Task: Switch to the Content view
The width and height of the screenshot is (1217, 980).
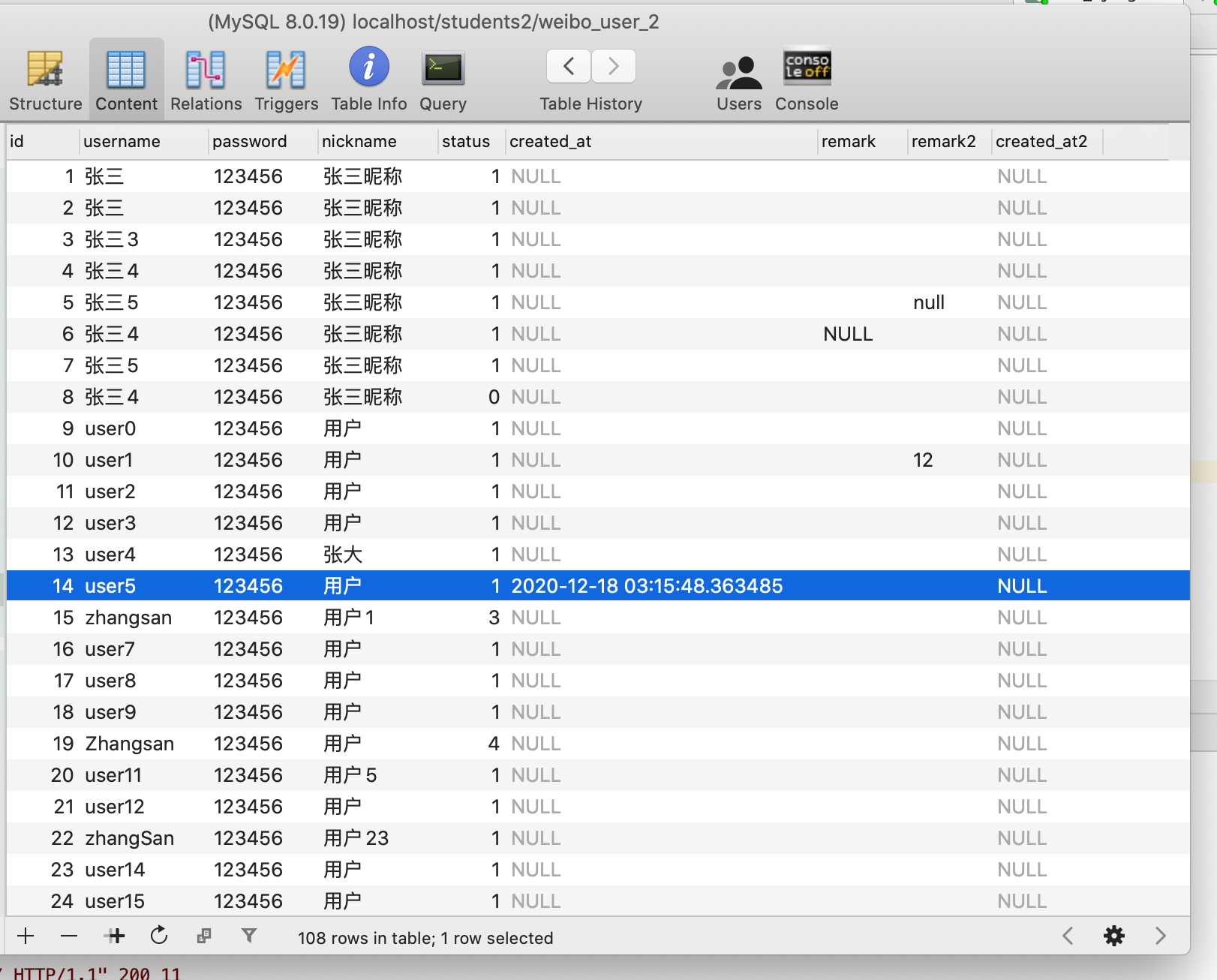Action: point(126,80)
